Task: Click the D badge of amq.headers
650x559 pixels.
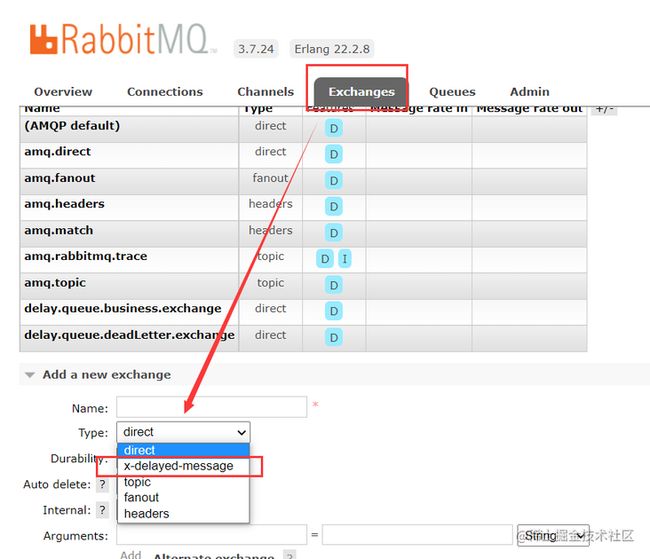Action: (x=334, y=207)
